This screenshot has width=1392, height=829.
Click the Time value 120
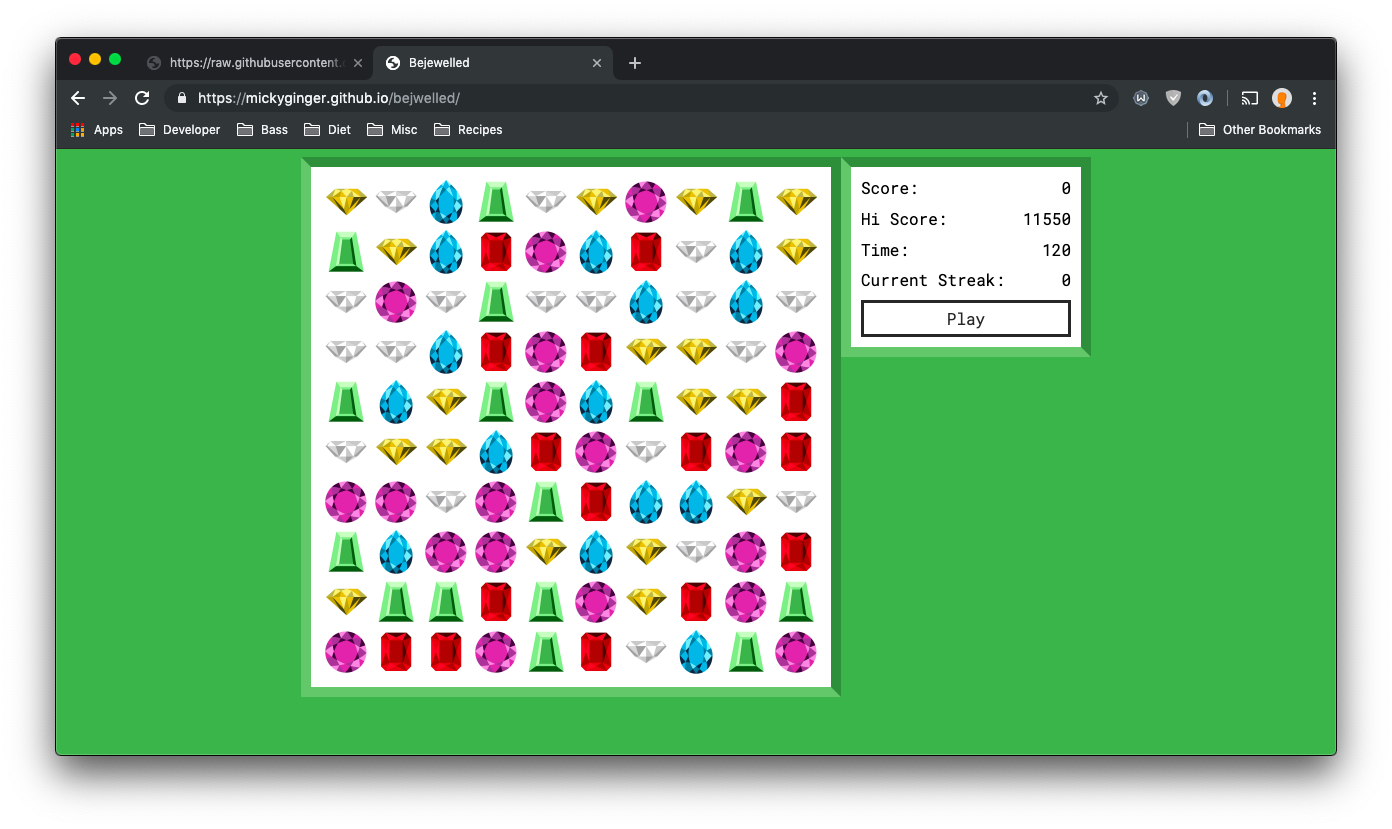pyautogui.click(x=1056, y=250)
